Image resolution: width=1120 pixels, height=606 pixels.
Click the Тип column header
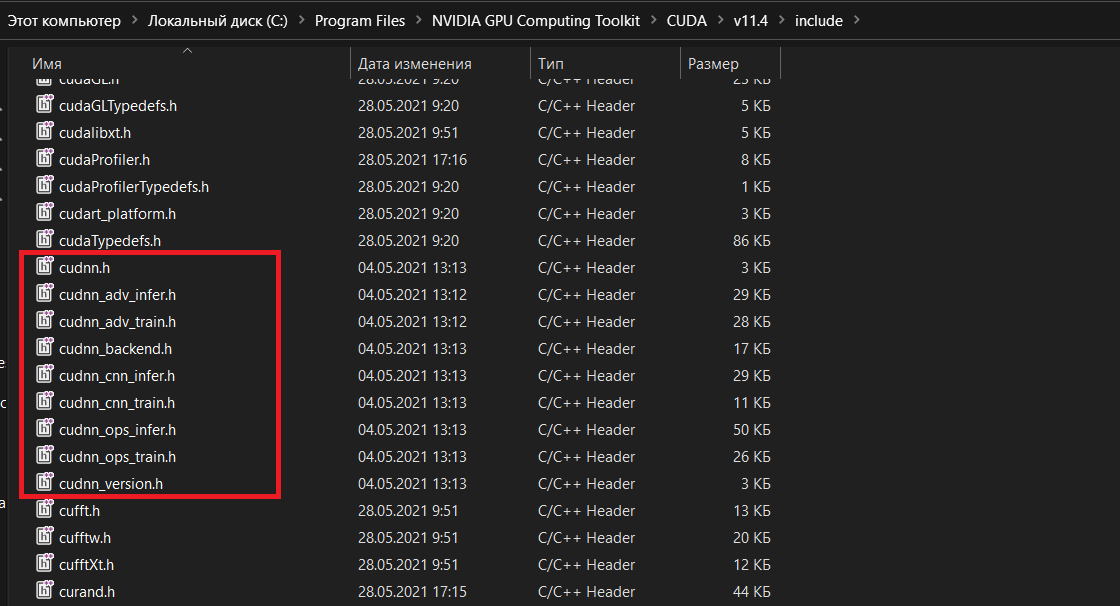(x=550, y=64)
